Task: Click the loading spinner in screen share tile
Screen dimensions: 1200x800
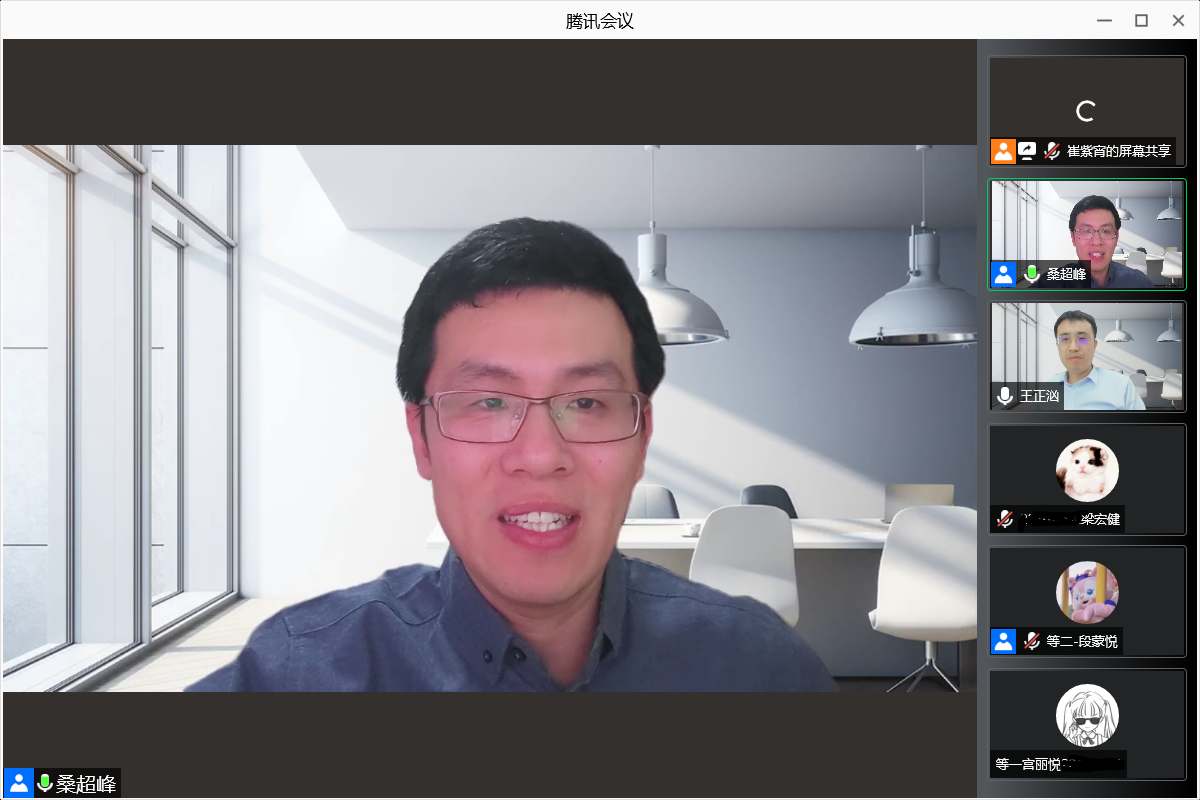Action: point(1084,111)
